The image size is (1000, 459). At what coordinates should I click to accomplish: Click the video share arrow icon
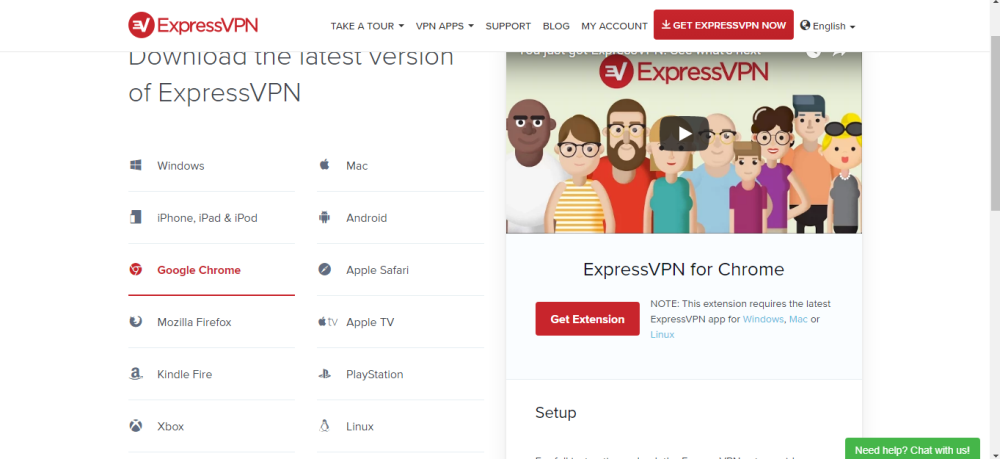(x=840, y=52)
